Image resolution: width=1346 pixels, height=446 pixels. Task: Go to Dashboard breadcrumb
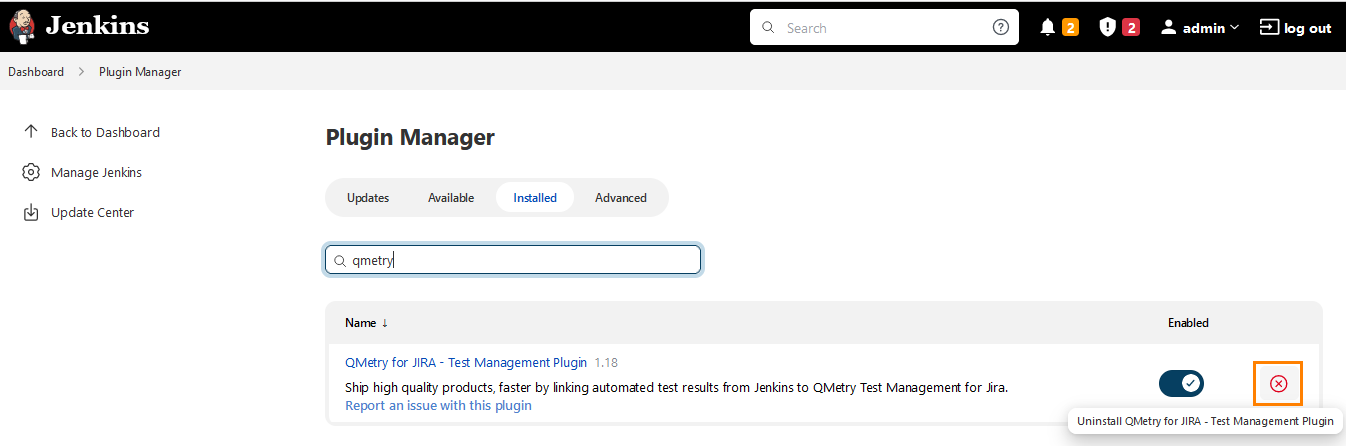pyautogui.click(x=36, y=72)
